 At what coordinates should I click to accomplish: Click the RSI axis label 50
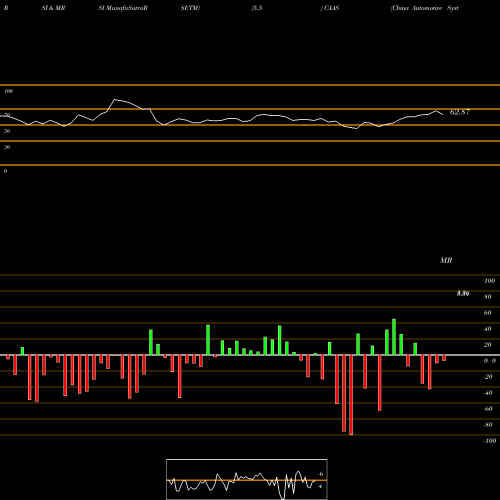[7, 131]
